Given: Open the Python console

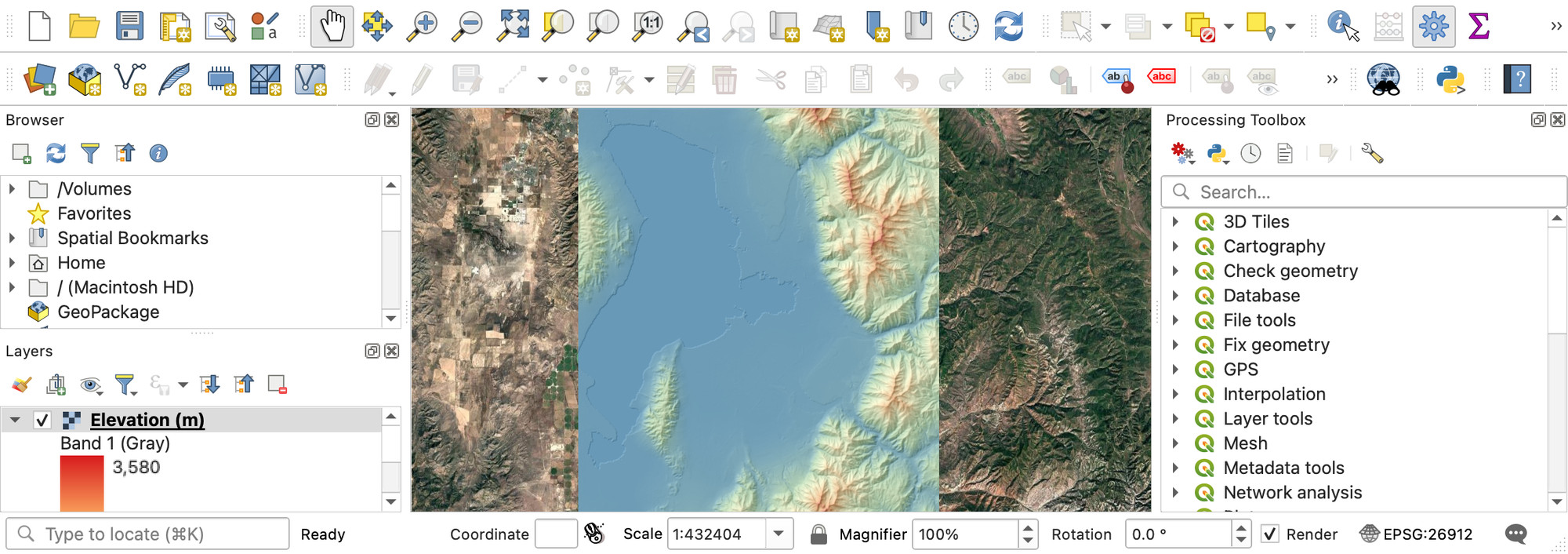Looking at the screenshot, I should click(x=1451, y=79).
